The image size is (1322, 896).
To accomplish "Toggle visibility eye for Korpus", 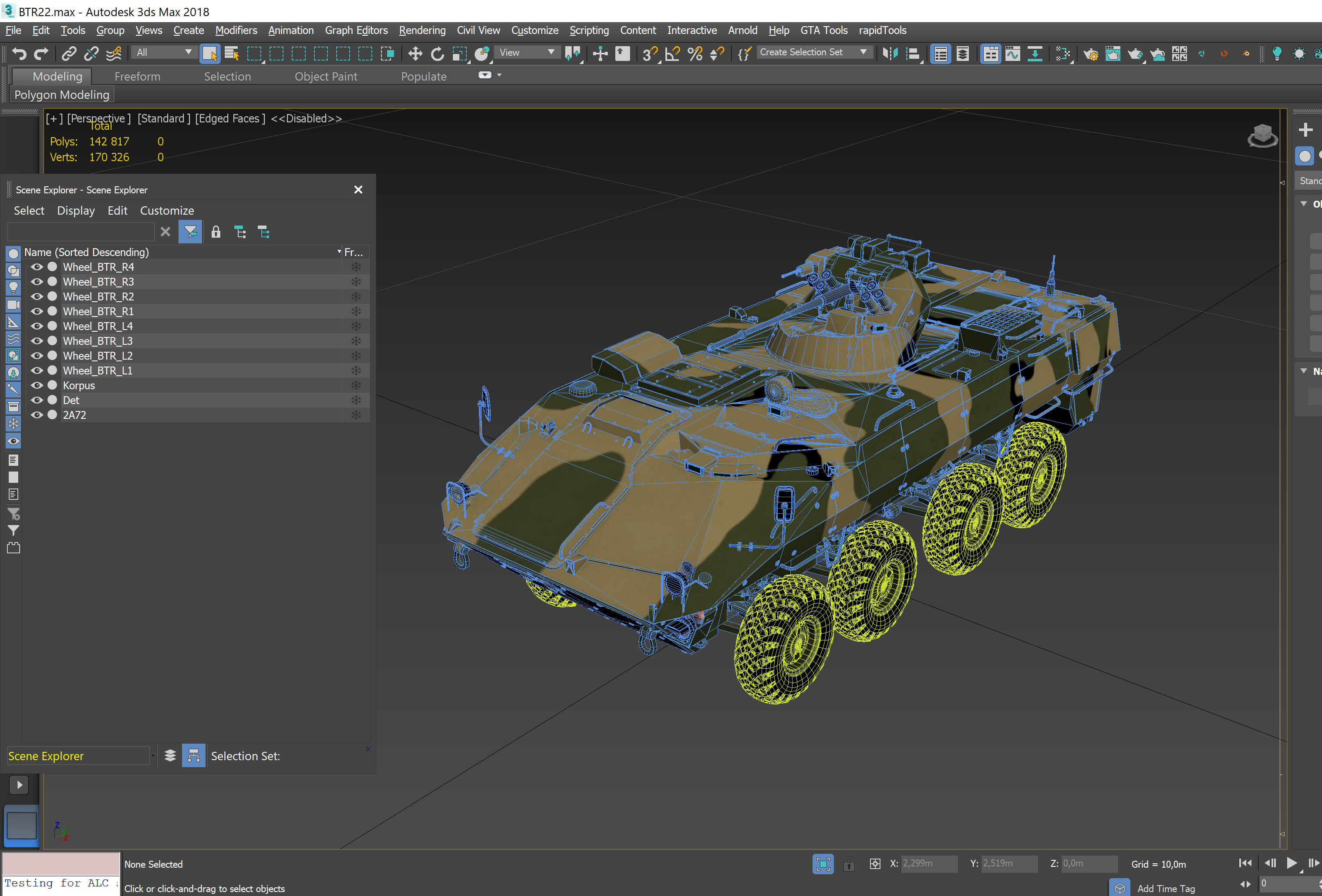I will pos(37,385).
